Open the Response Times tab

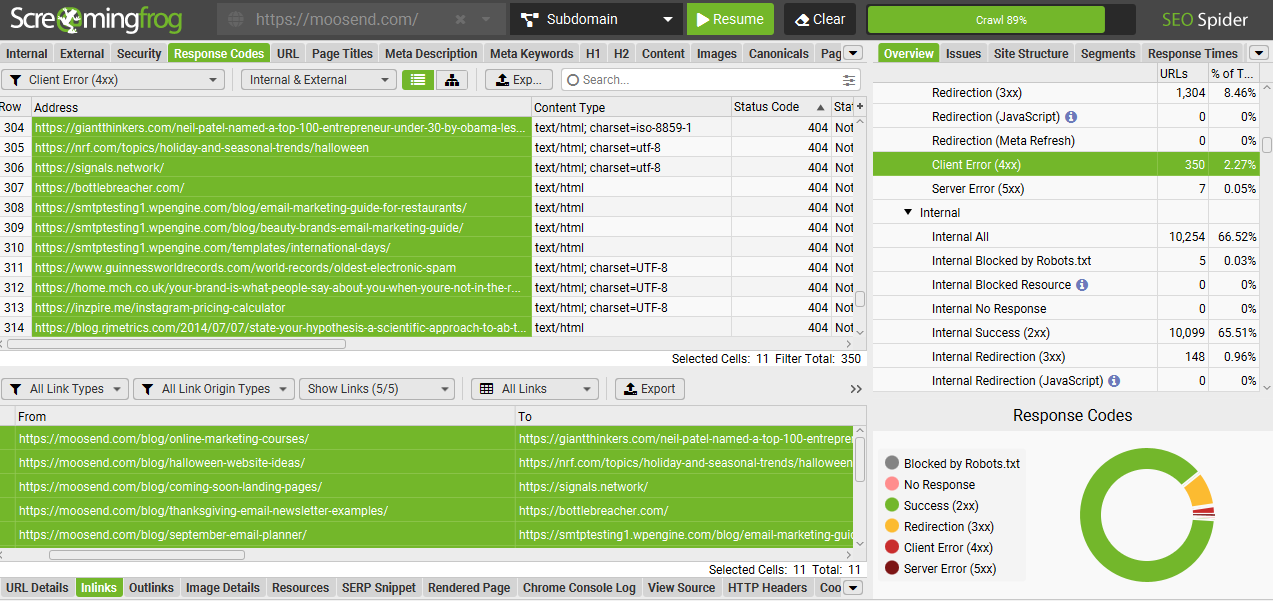pyautogui.click(x=1193, y=54)
